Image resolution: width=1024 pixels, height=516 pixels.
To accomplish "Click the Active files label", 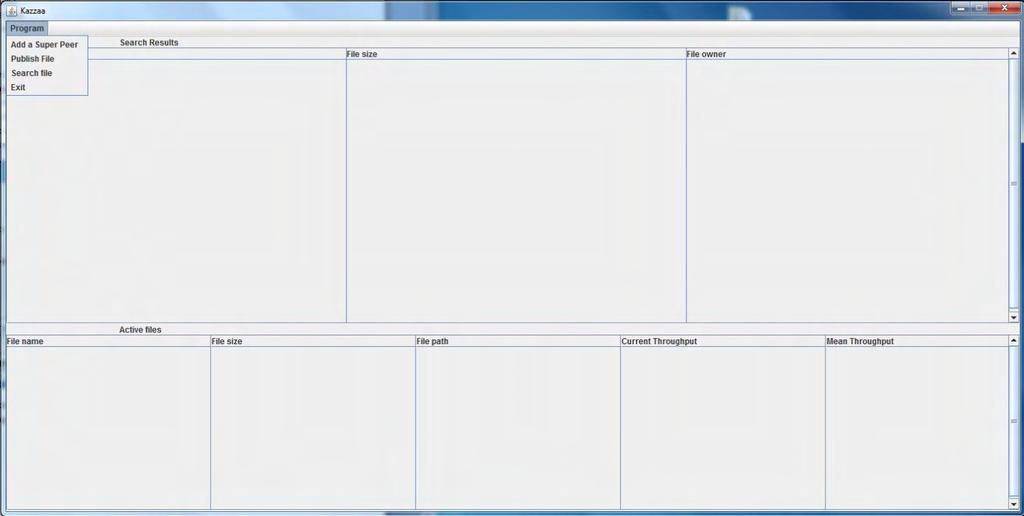I will pos(140,330).
